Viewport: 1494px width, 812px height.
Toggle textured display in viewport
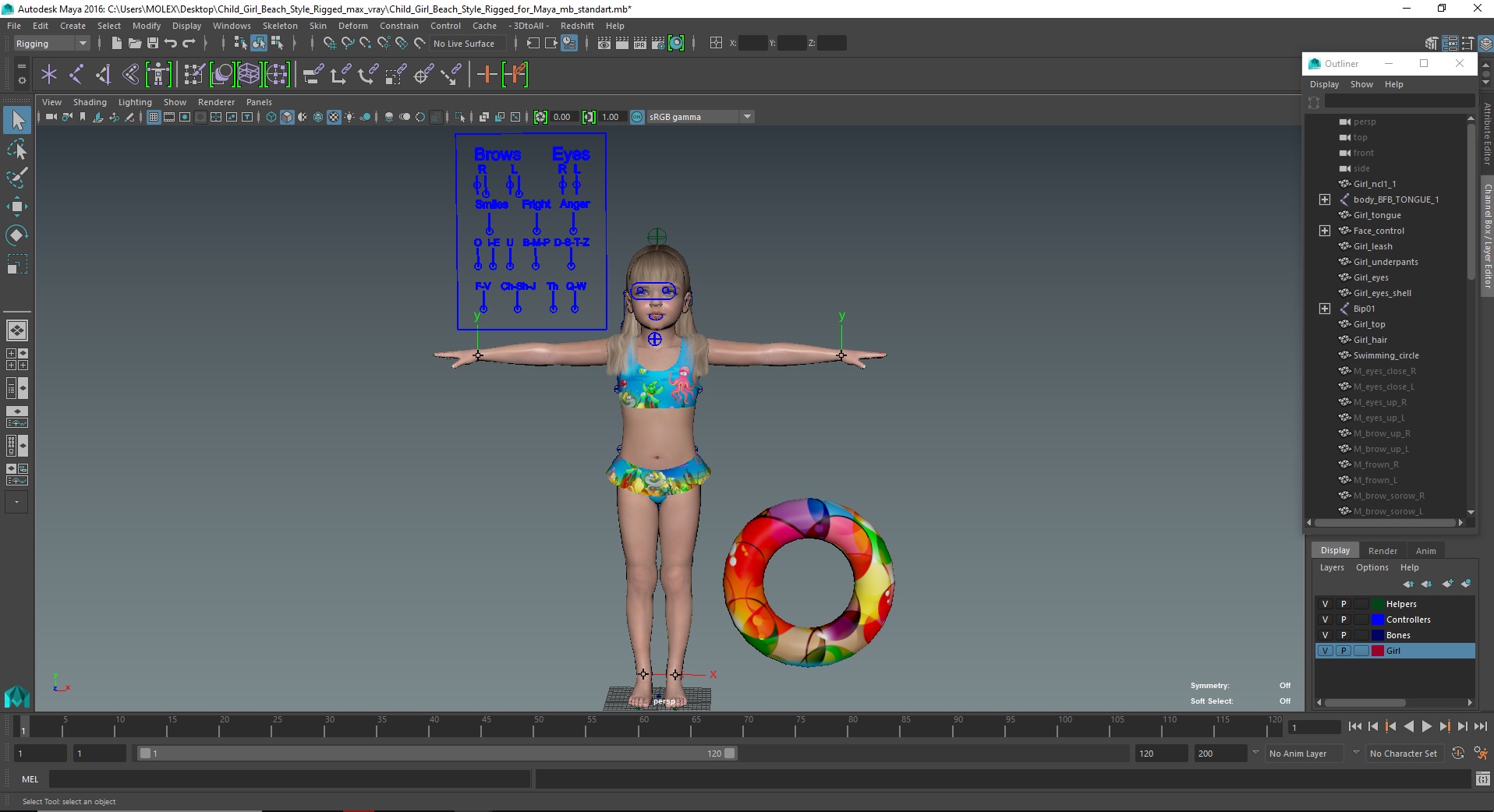334,117
